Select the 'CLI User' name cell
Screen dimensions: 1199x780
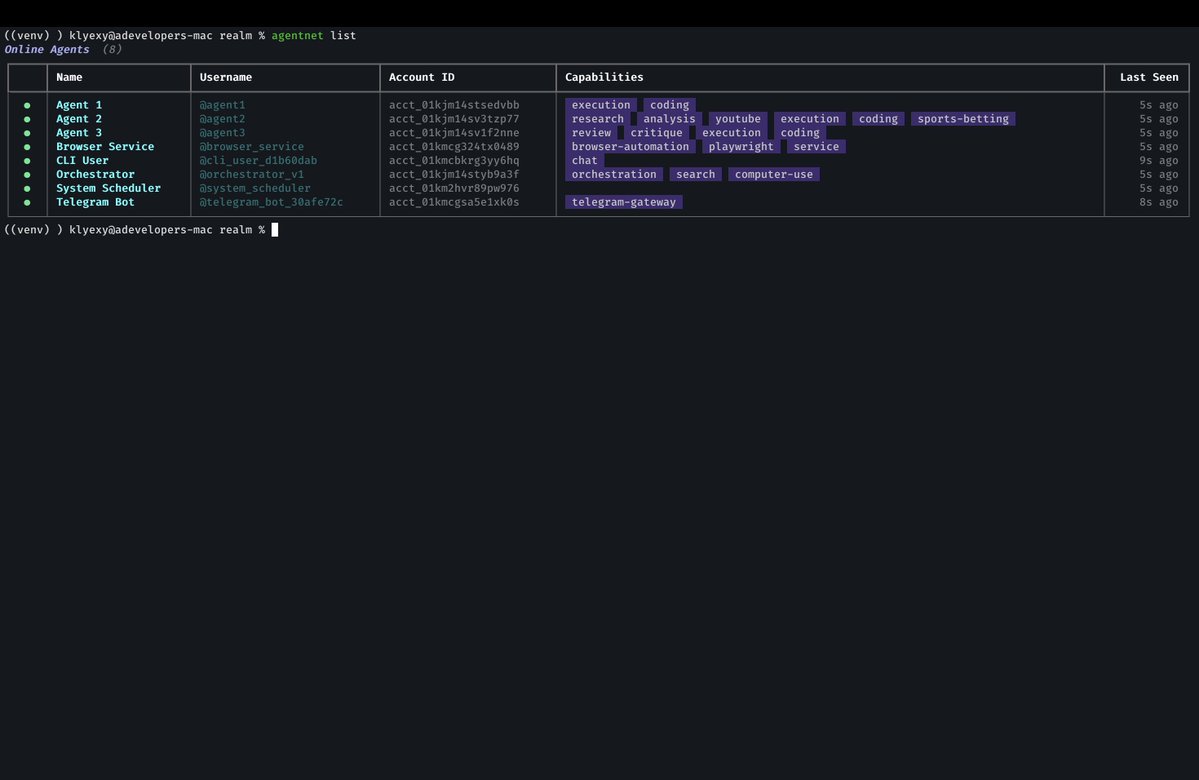click(82, 160)
